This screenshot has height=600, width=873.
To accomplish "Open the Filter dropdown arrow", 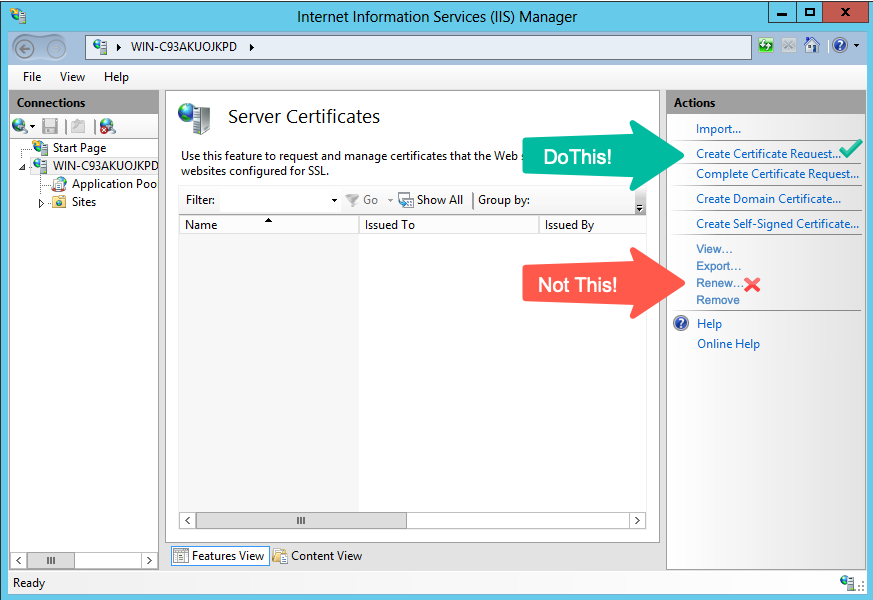I will (x=334, y=199).
